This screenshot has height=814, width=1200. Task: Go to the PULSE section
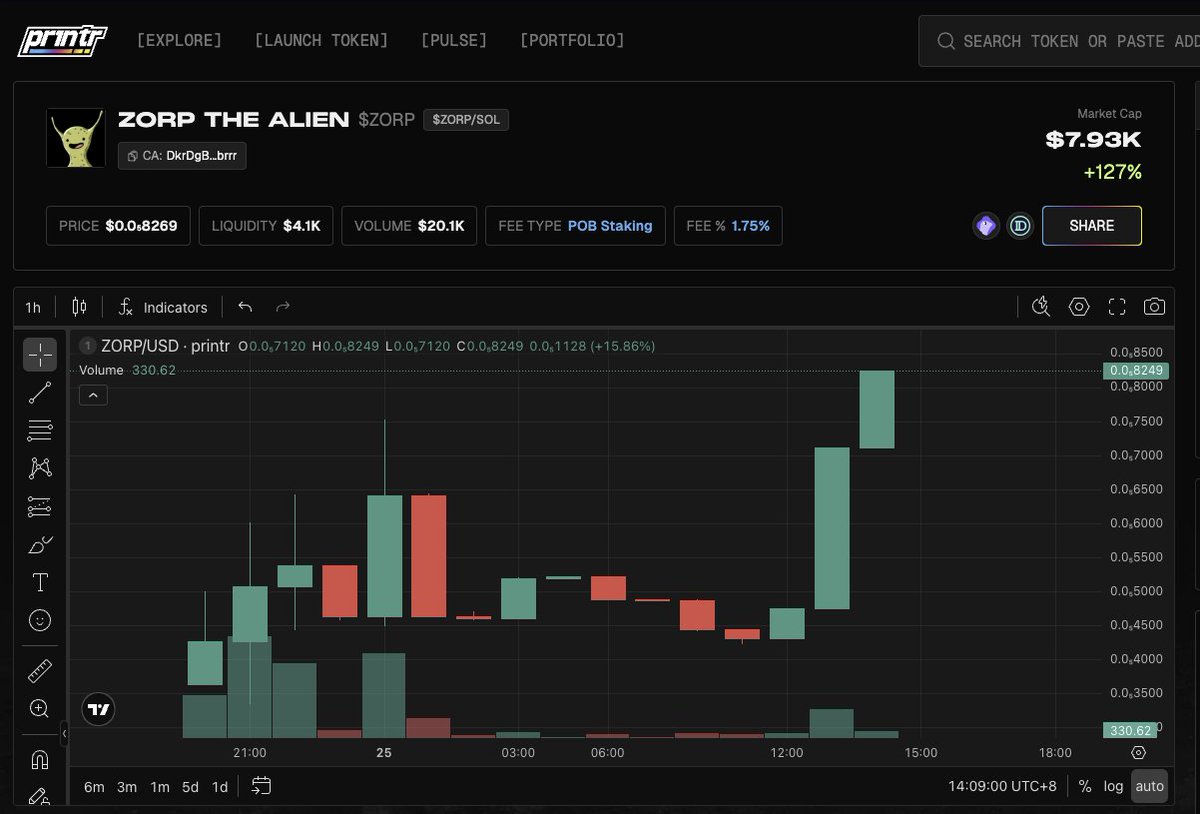[454, 40]
